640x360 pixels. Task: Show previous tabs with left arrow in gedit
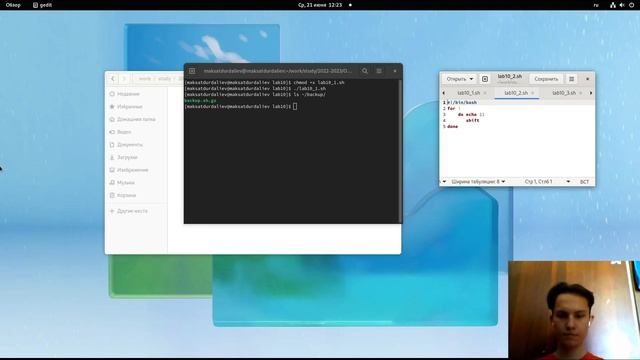point(444,93)
